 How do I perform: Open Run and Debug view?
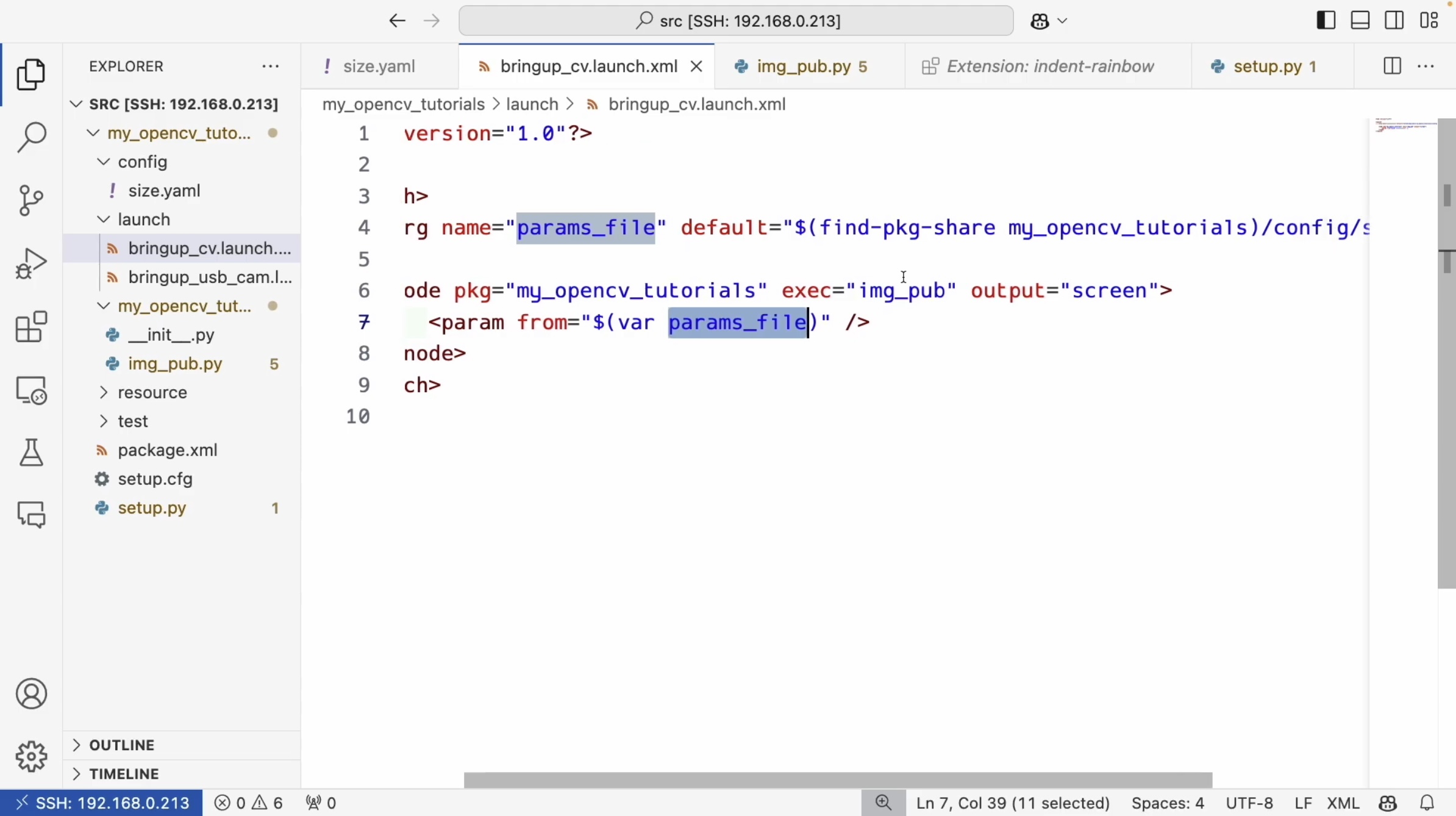tap(31, 263)
